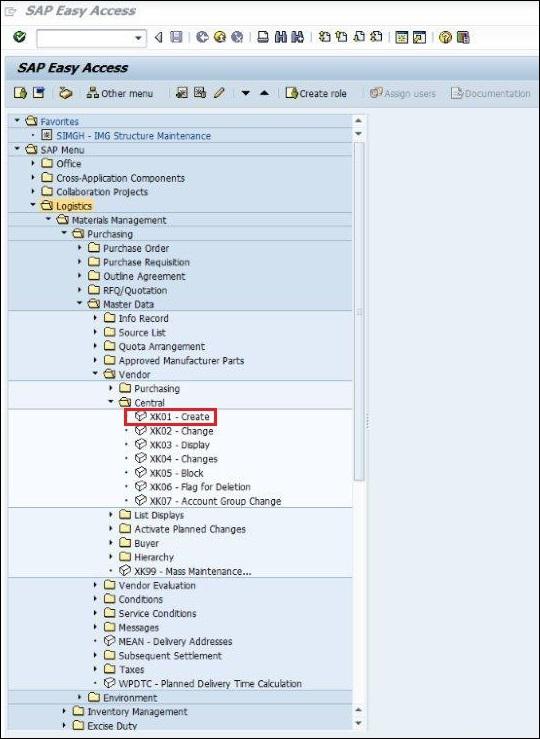540x739 pixels.
Task: Select the Inventory Management folder
Action: pyautogui.click(x=137, y=712)
